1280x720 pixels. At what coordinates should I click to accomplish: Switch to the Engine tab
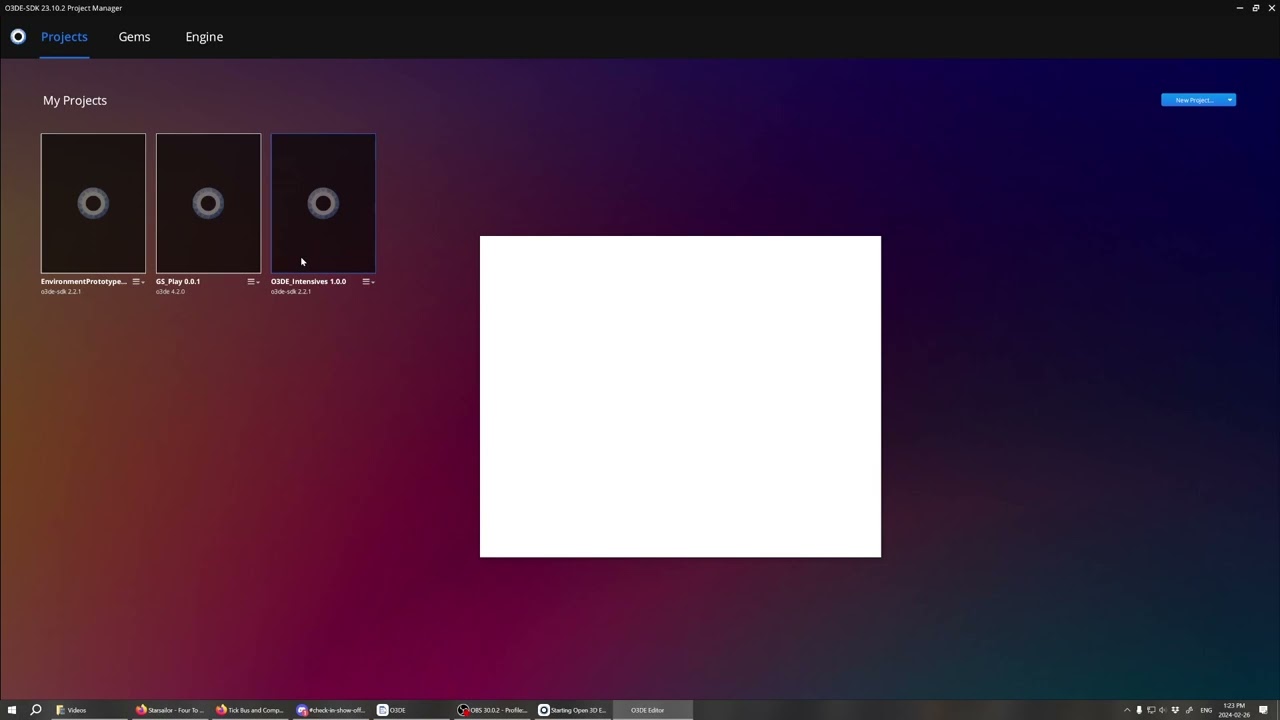[x=204, y=37]
